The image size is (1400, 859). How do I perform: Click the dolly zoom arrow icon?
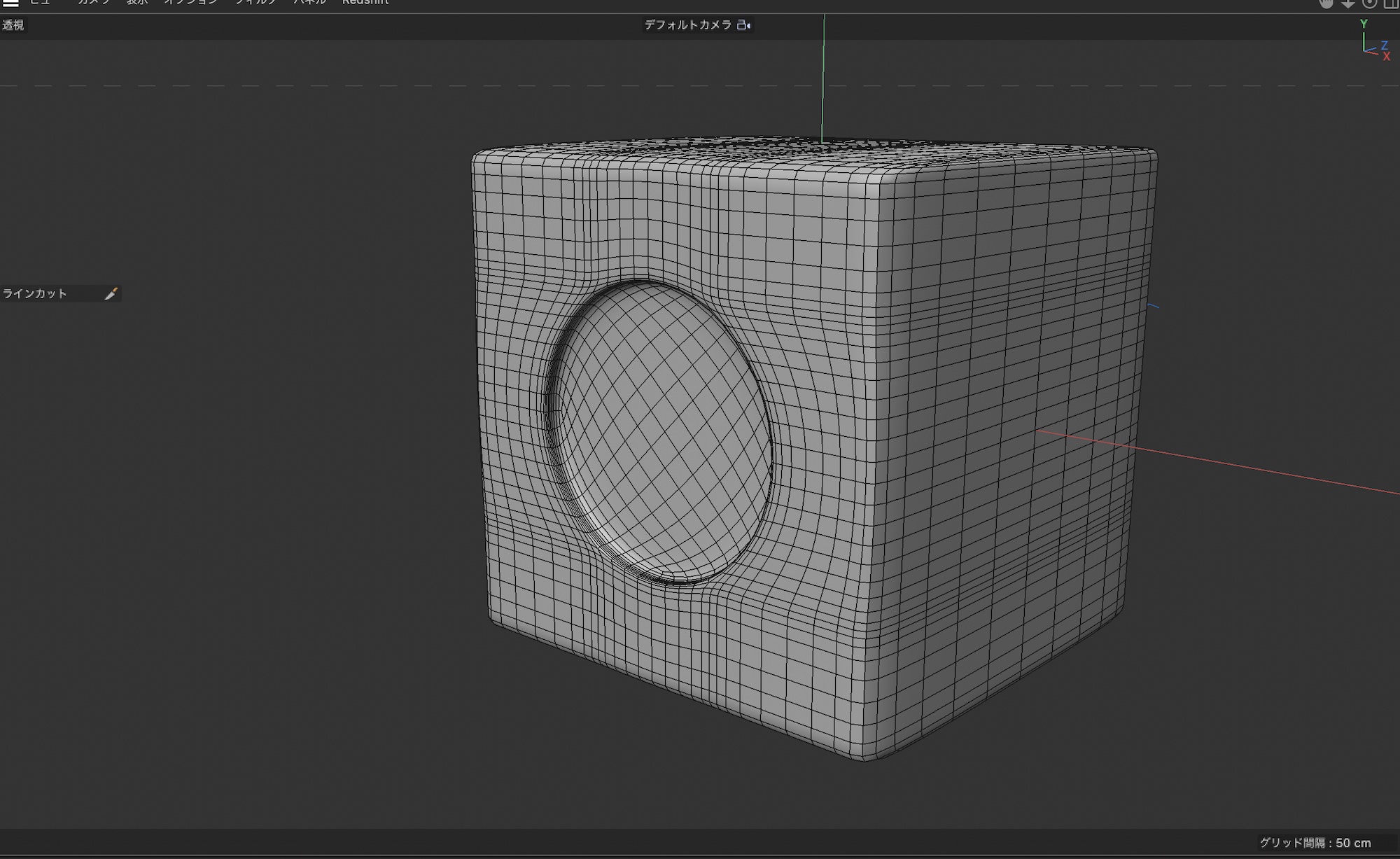click(x=1347, y=4)
